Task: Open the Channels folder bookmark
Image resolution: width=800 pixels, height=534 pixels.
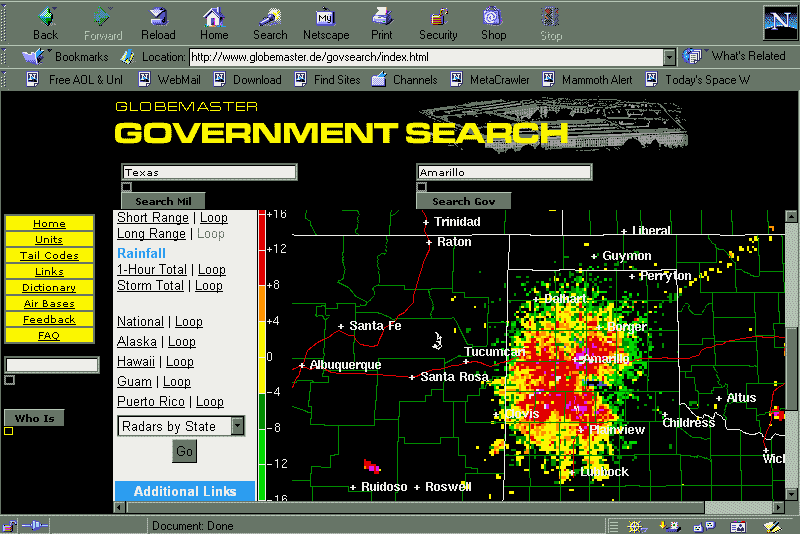Action: 404,80
